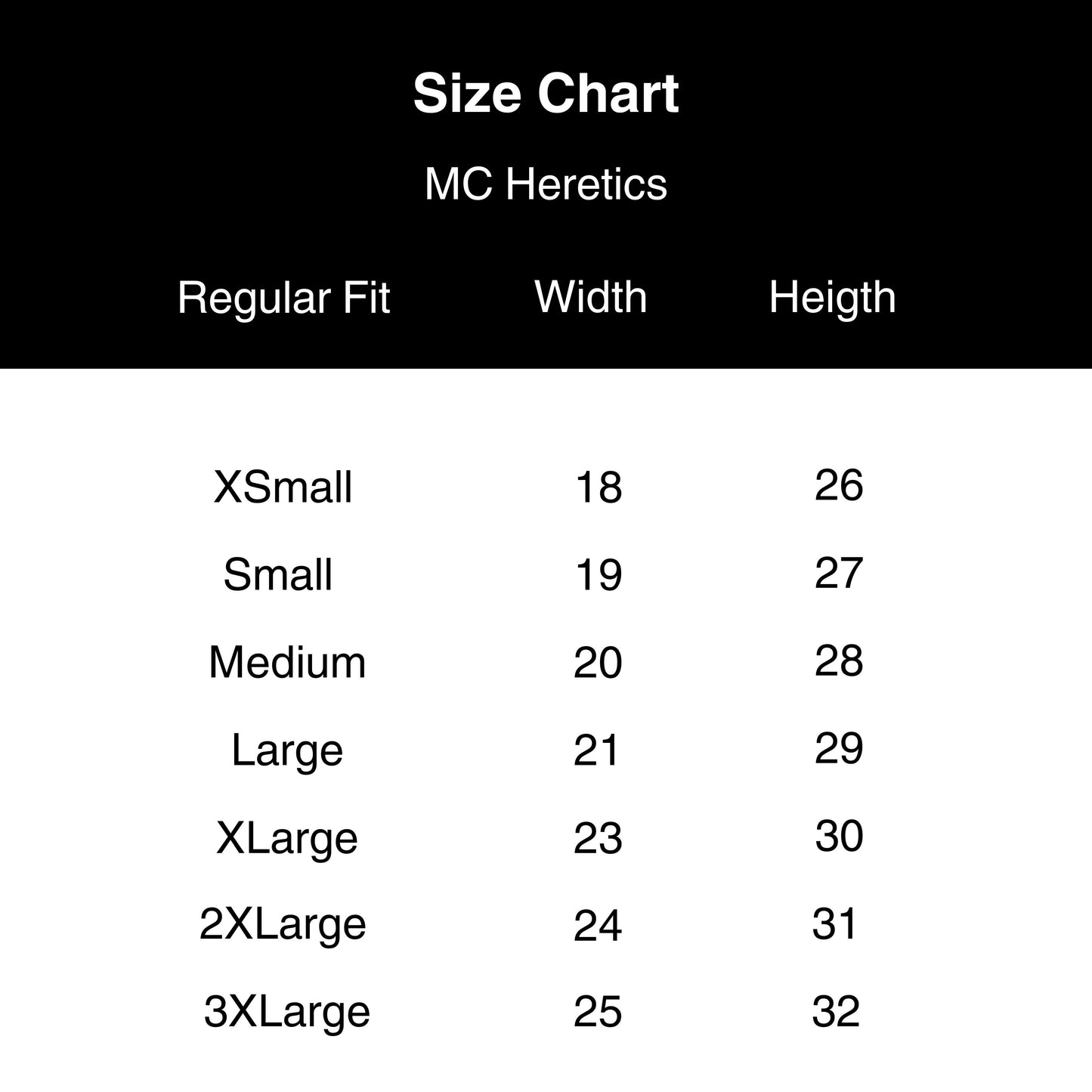Viewport: 1092px width, 1092px height.
Task: Click the Regular Fit column header
Action: coord(283,297)
